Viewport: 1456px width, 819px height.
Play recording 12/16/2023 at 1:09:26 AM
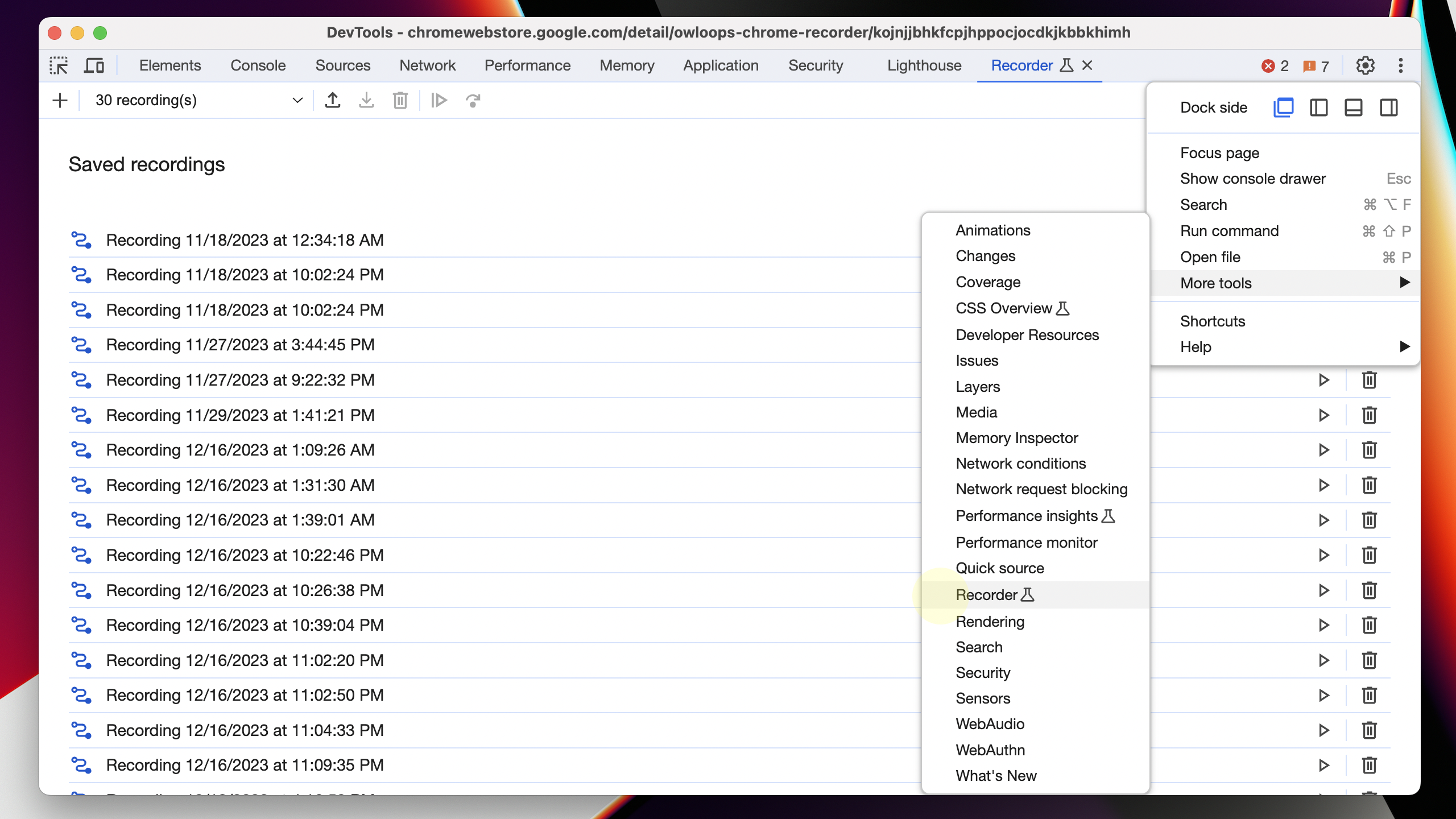coord(1324,450)
